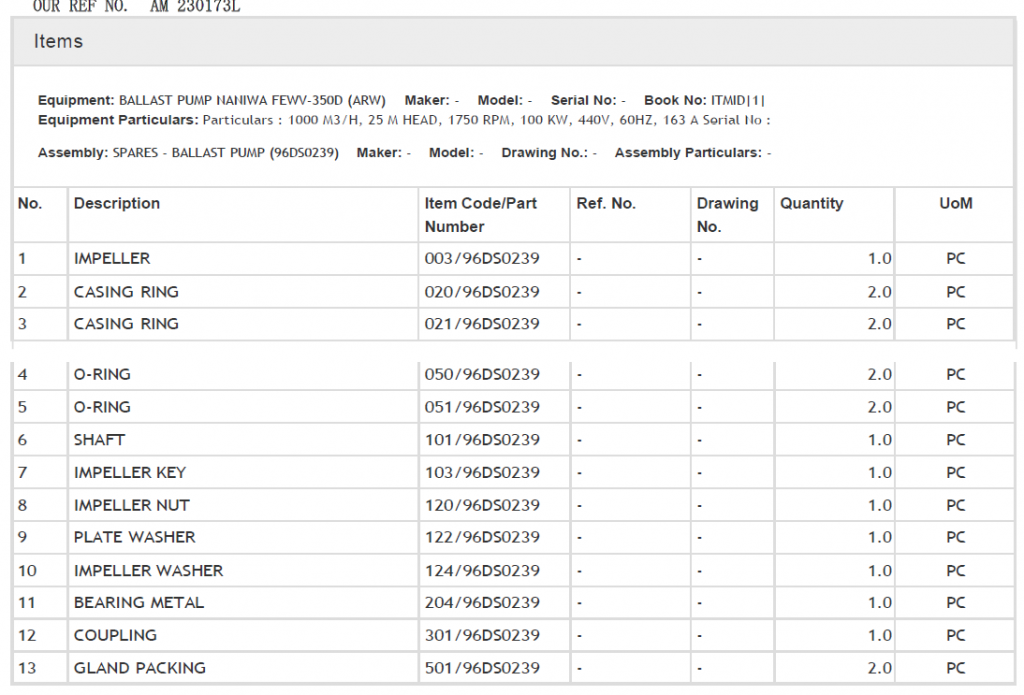Click the IMPELLER NUT item
The image size is (1024, 695).
point(131,505)
